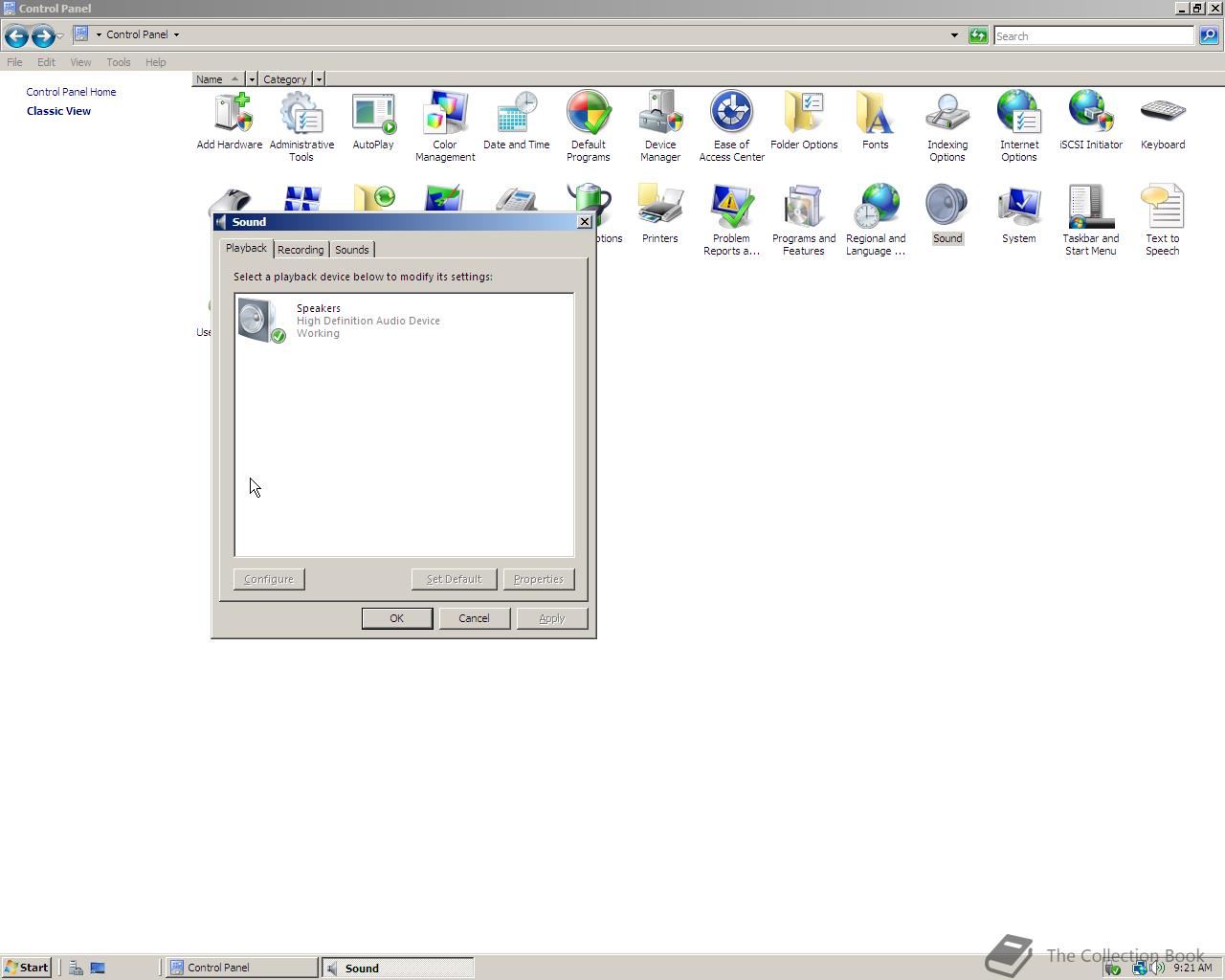Close the Sound dialog
The width and height of the screenshot is (1225, 980).
click(585, 221)
